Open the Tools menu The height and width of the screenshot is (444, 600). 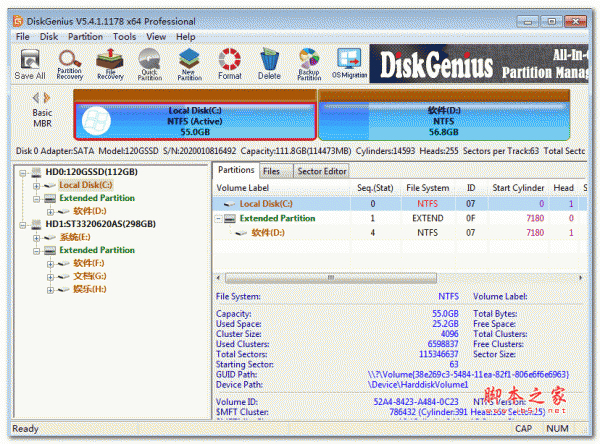click(124, 36)
